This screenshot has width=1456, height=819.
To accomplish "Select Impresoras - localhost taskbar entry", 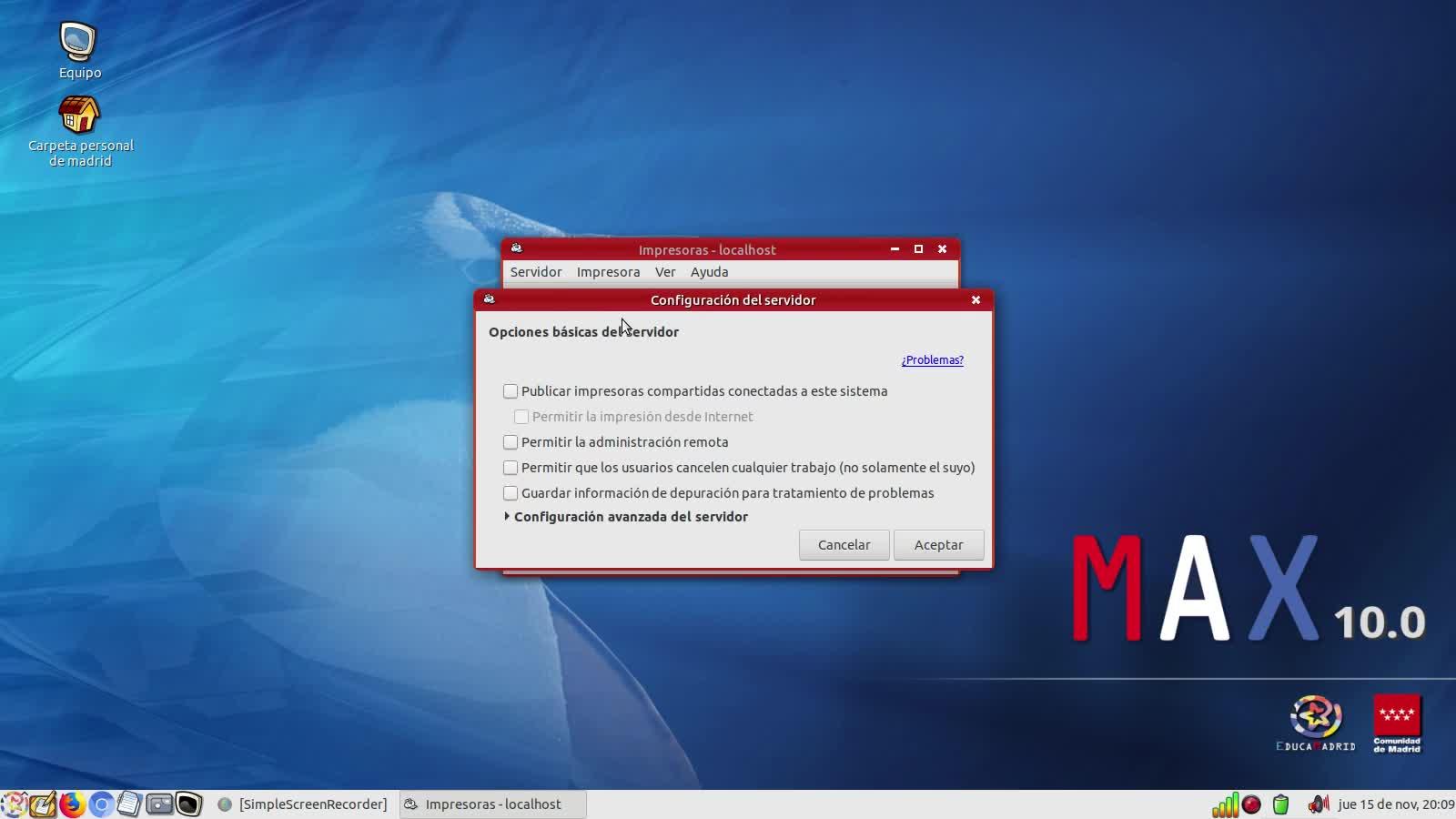I will [492, 804].
